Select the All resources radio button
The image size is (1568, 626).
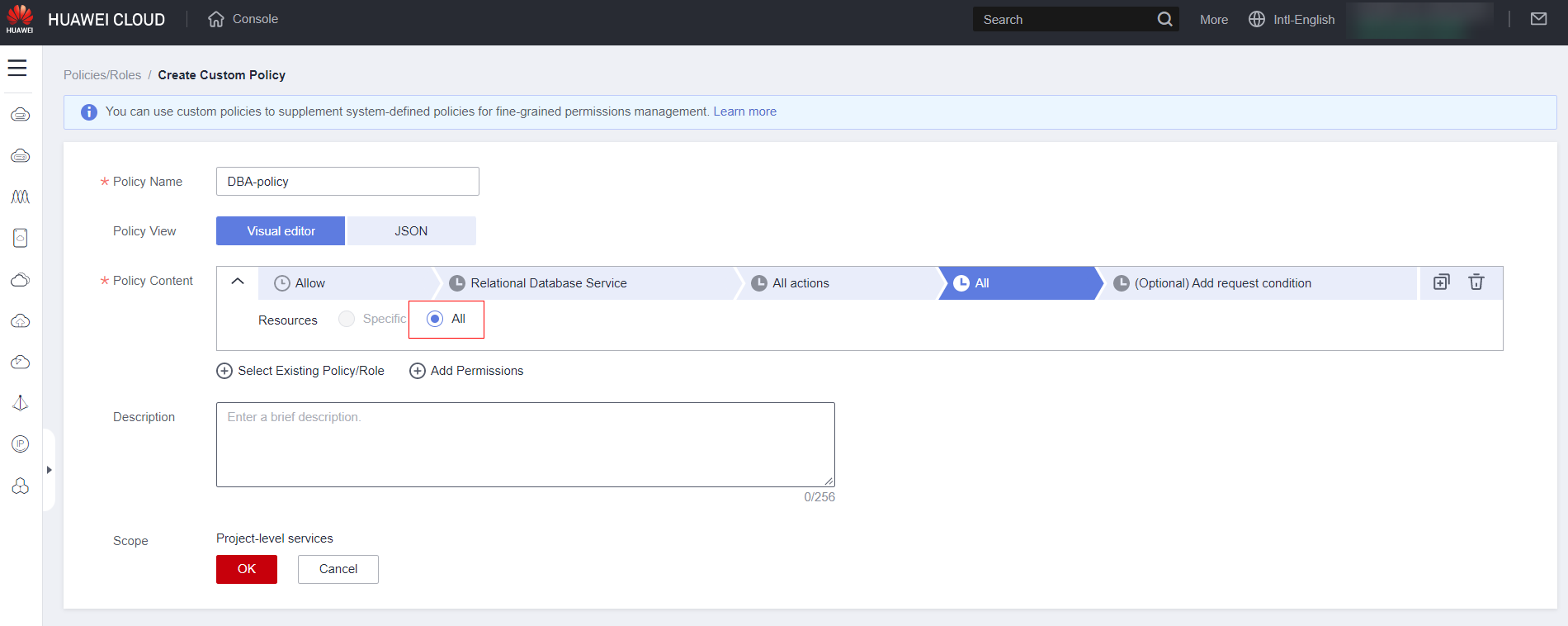[435, 320]
